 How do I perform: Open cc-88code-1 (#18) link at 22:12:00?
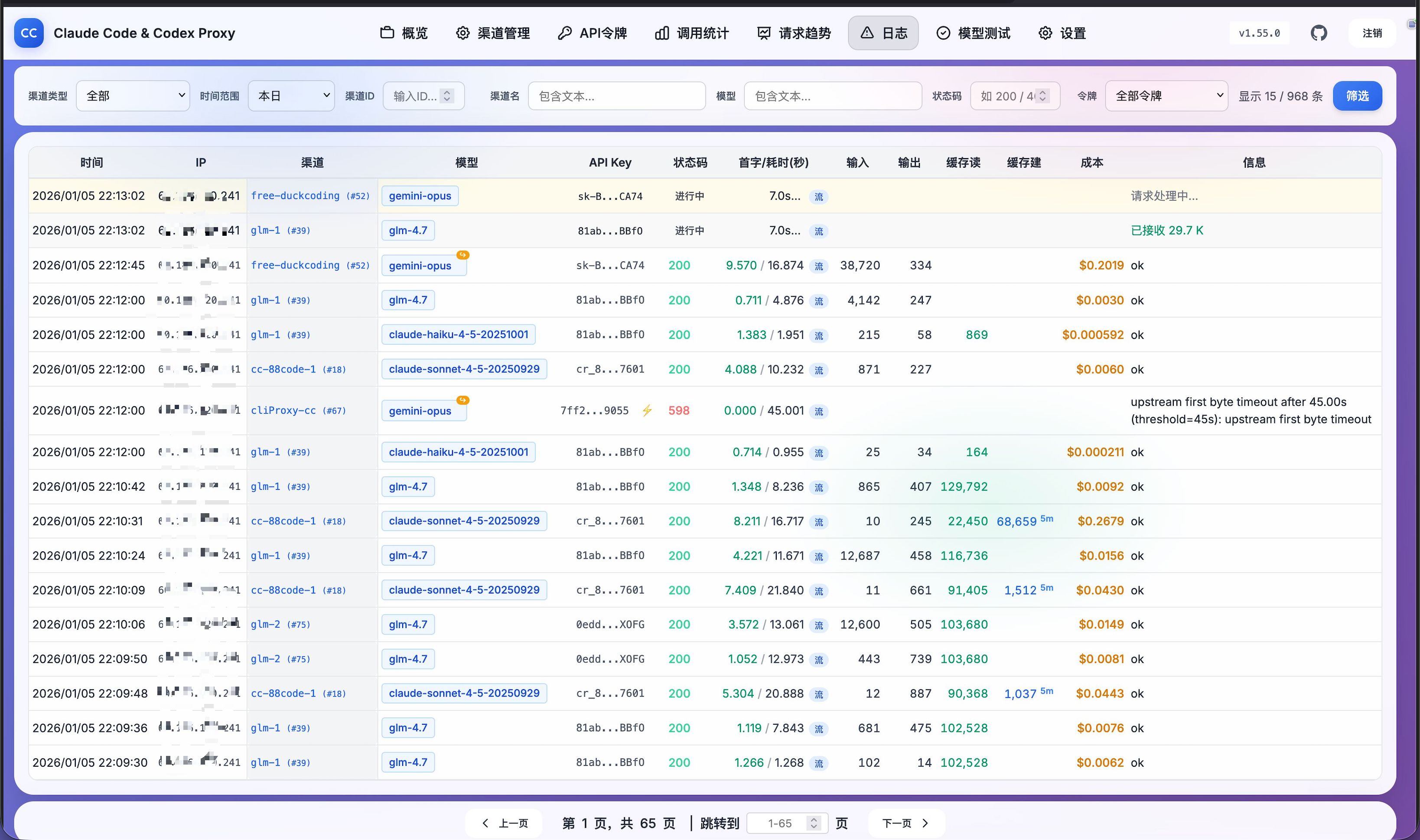coord(298,369)
